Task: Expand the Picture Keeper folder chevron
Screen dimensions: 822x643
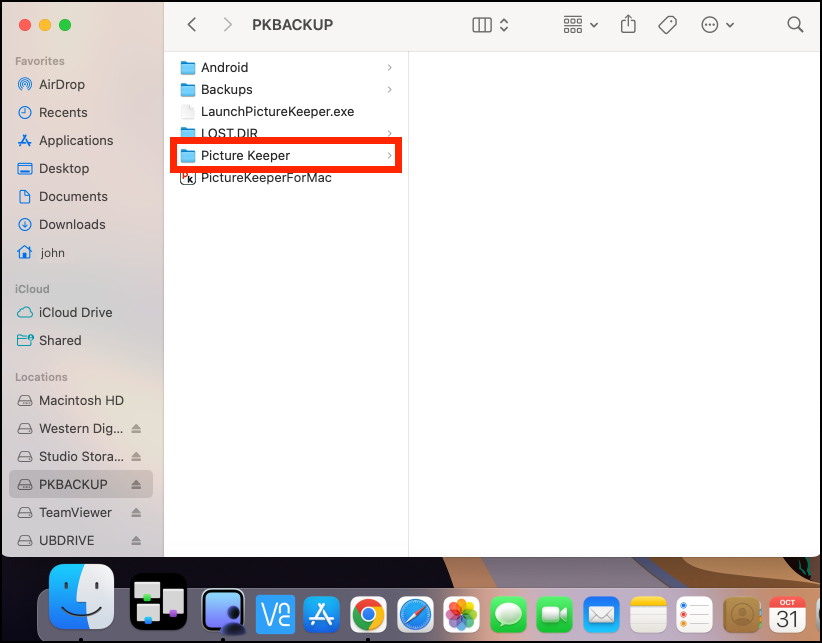Action: point(390,156)
